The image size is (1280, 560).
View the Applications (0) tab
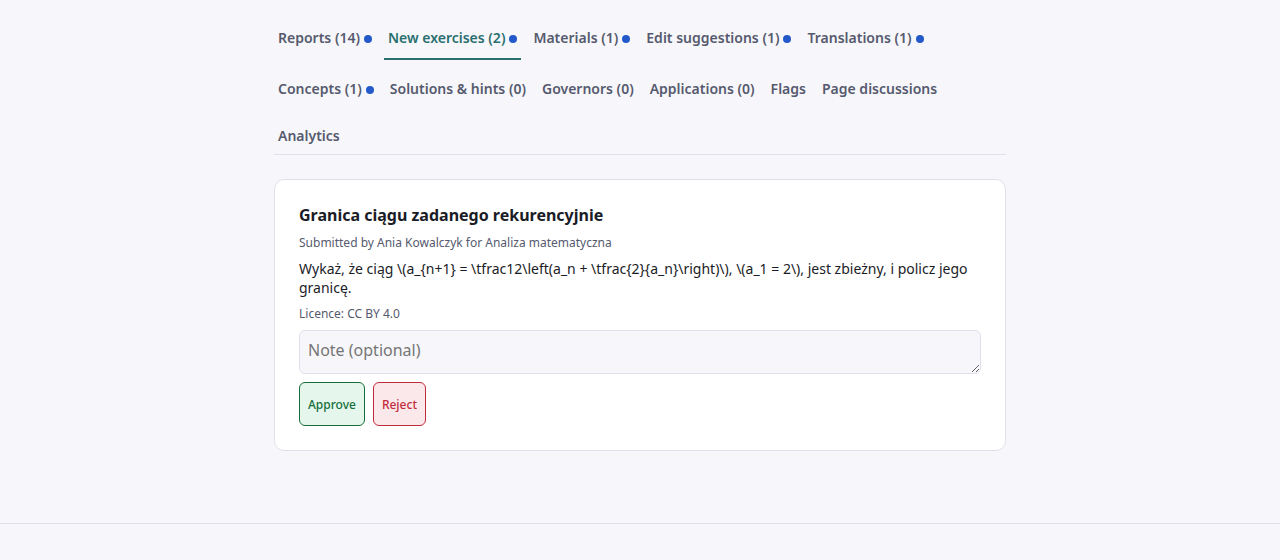702,89
